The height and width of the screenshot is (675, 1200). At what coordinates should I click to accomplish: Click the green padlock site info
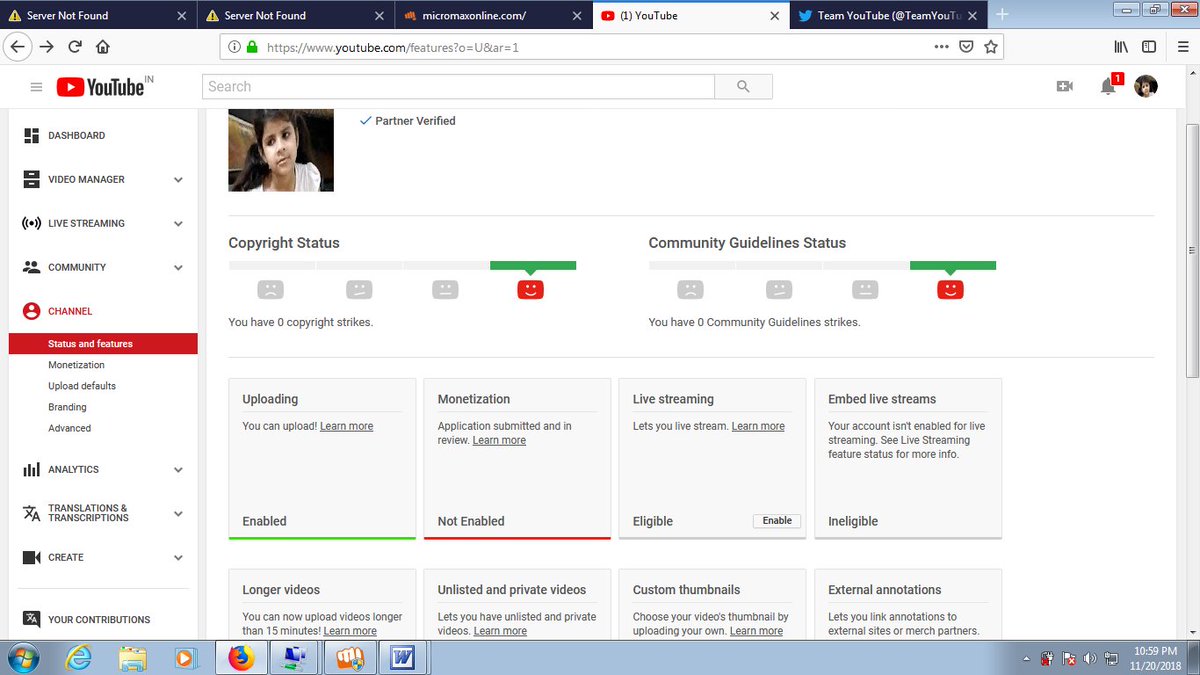(x=252, y=46)
